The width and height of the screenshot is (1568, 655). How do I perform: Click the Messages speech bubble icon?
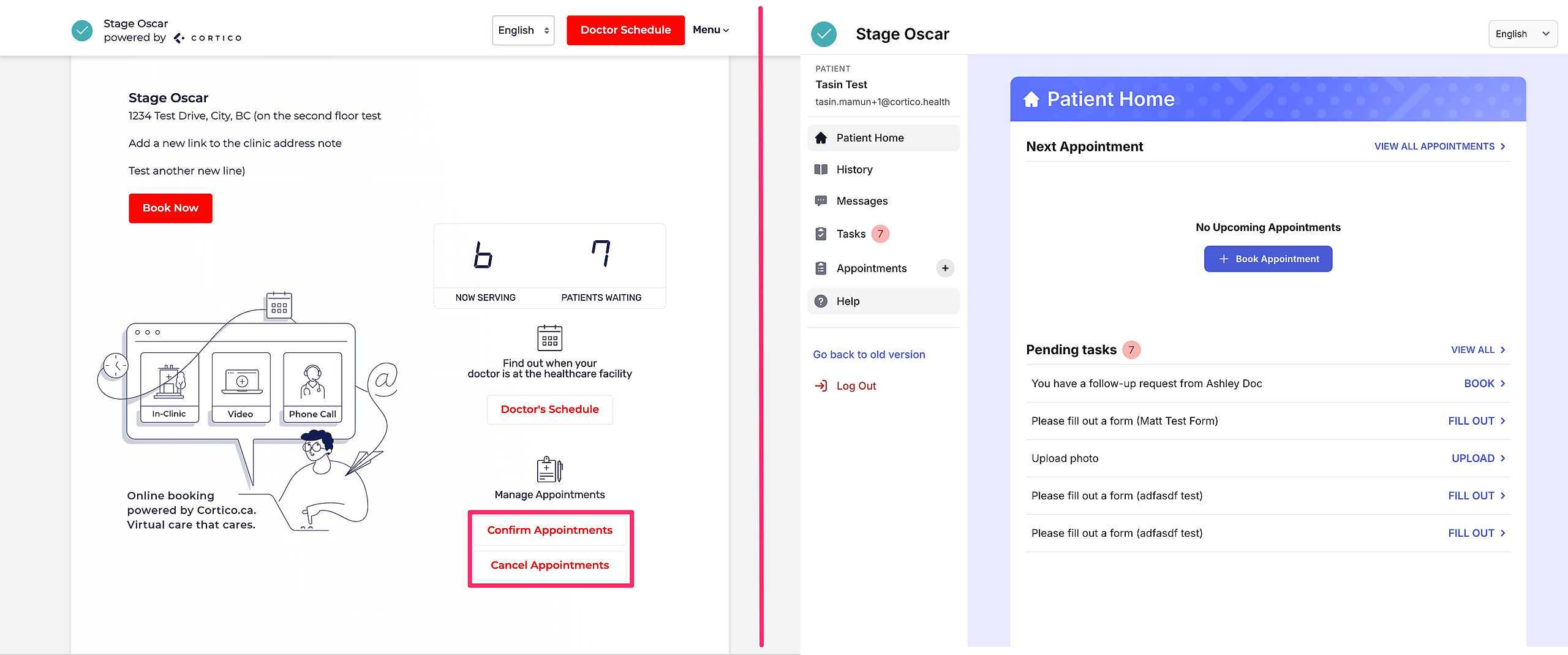click(x=821, y=201)
